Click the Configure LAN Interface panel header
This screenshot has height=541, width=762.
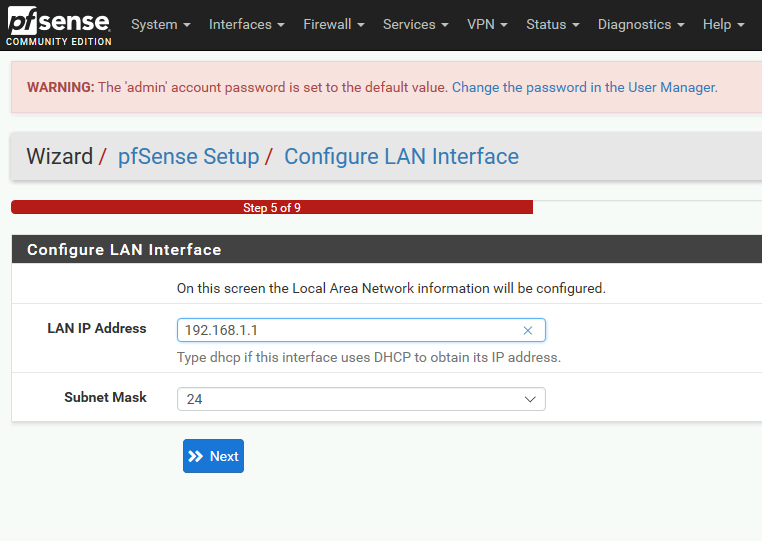387,249
